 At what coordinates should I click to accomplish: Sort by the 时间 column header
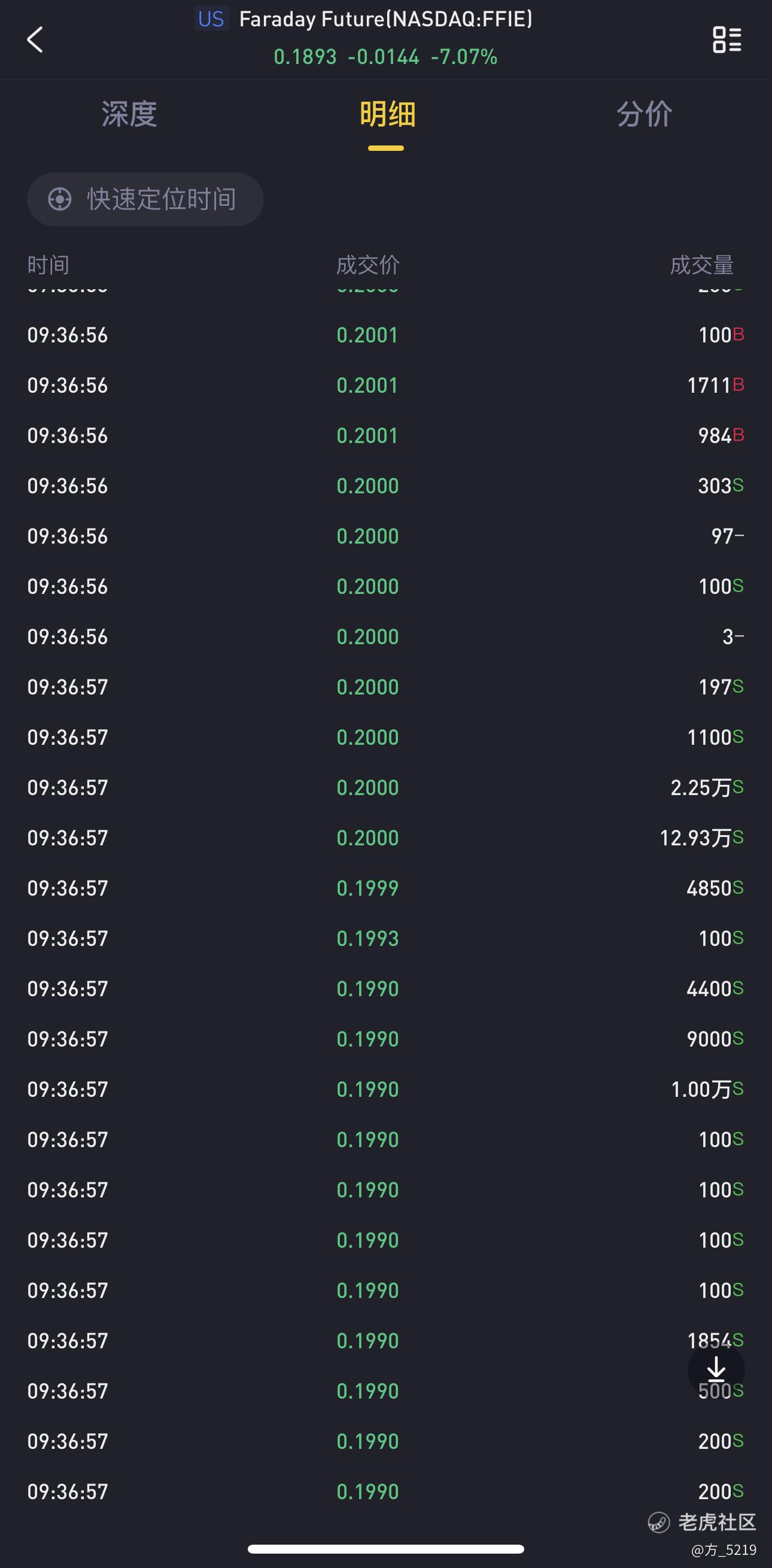pyautogui.click(x=48, y=265)
